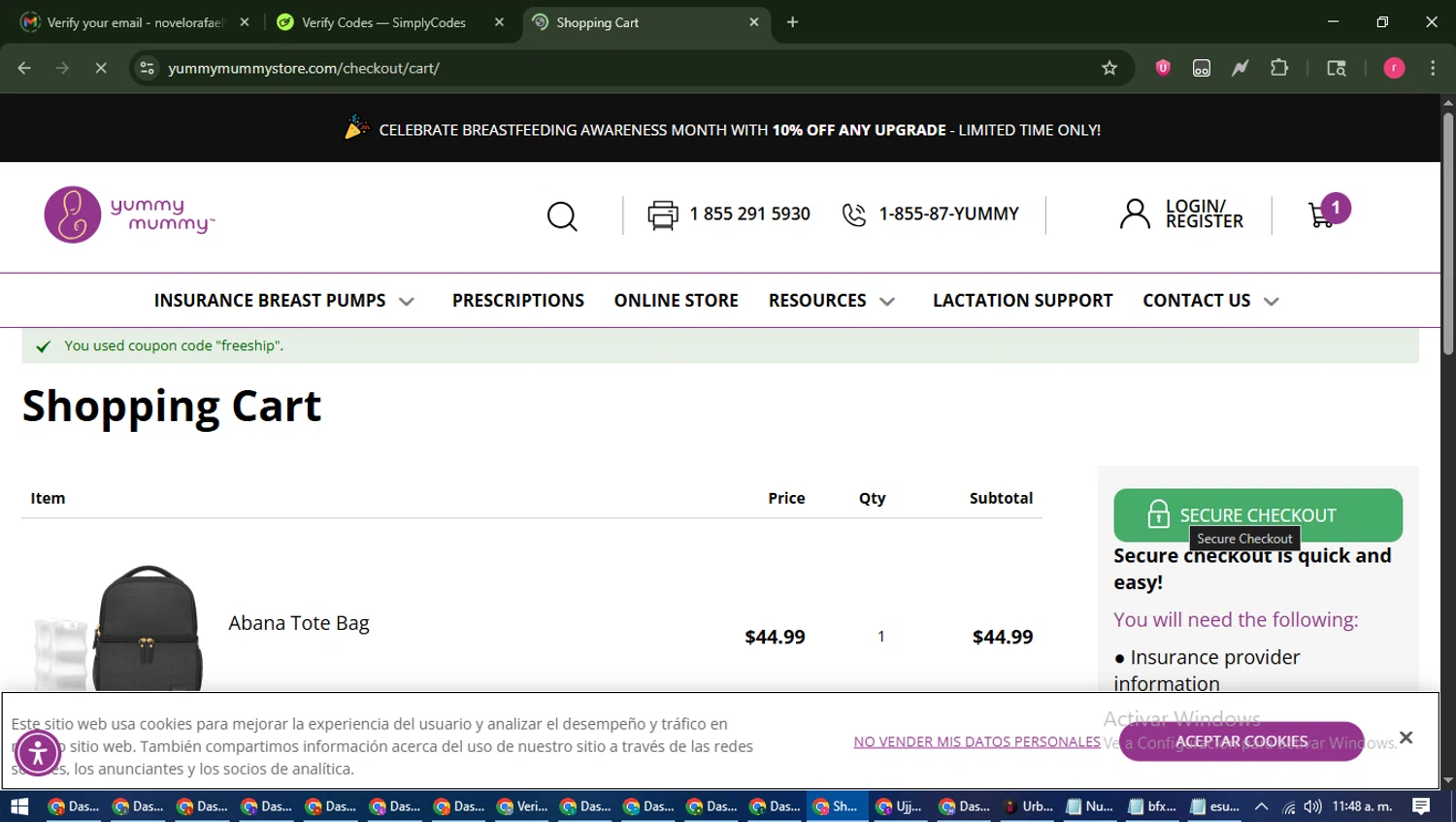Viewport: 1456px width, 822px height.
Task: Click the Abana Tote Bag product thumbnail
Action: tap(119, 627)
